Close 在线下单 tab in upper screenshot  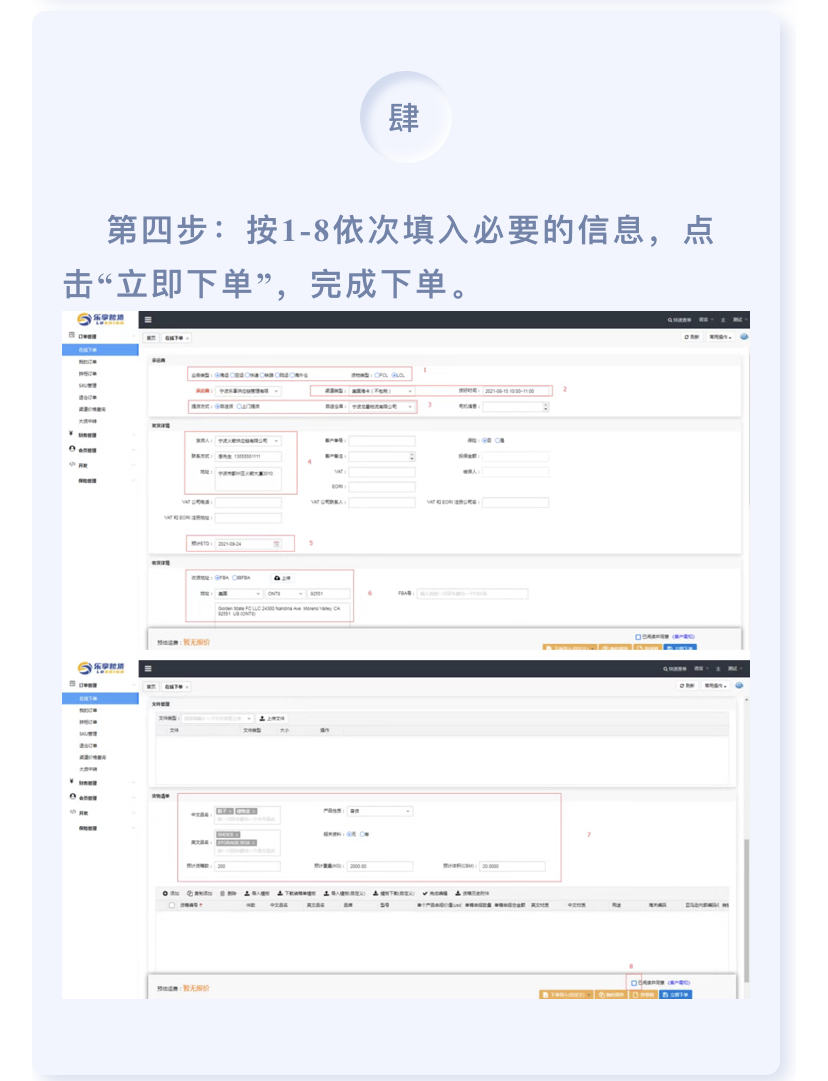pyautogui.click(x=188, y=339)
